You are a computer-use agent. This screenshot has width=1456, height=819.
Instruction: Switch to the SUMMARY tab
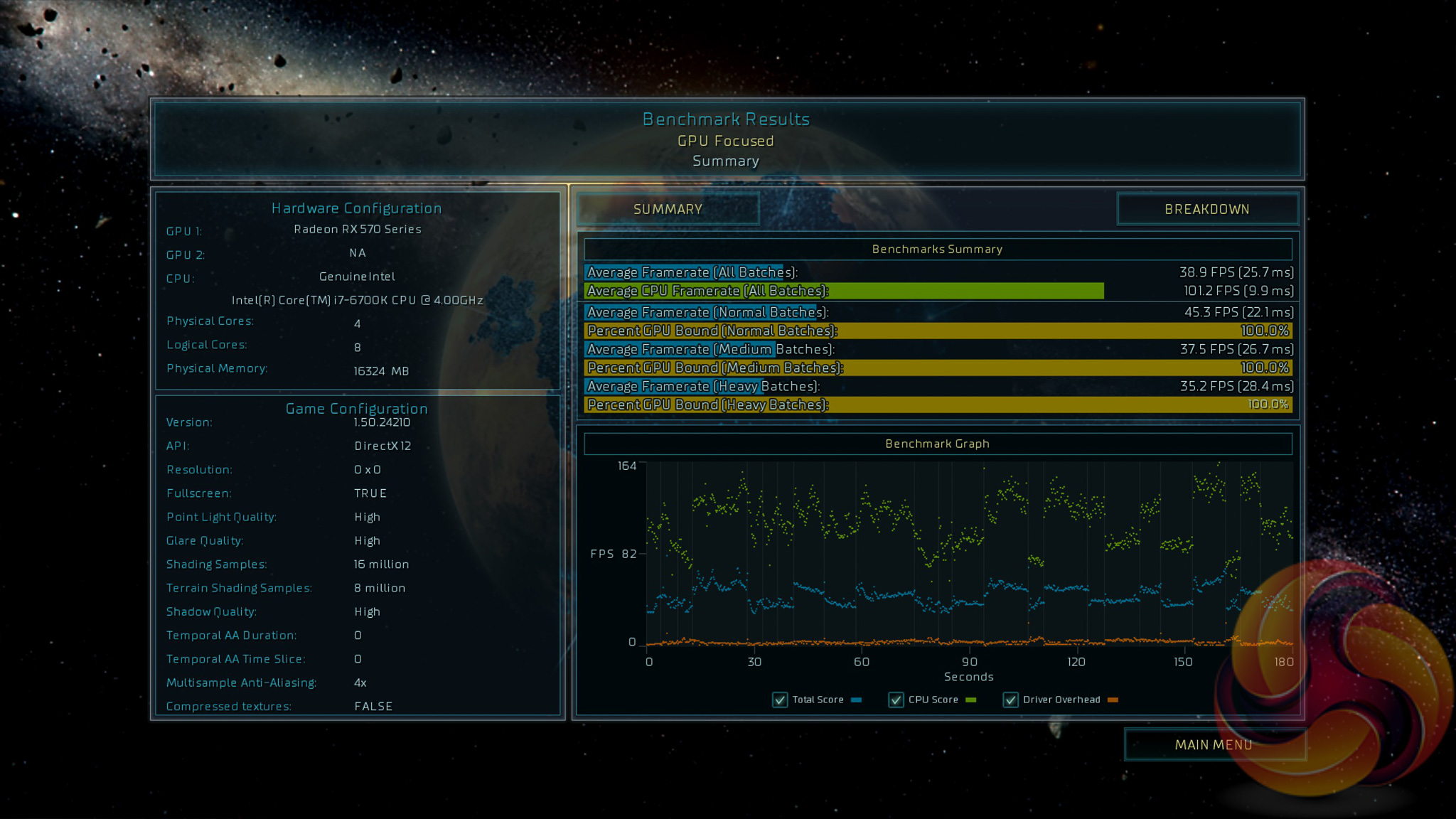(668, 209)
